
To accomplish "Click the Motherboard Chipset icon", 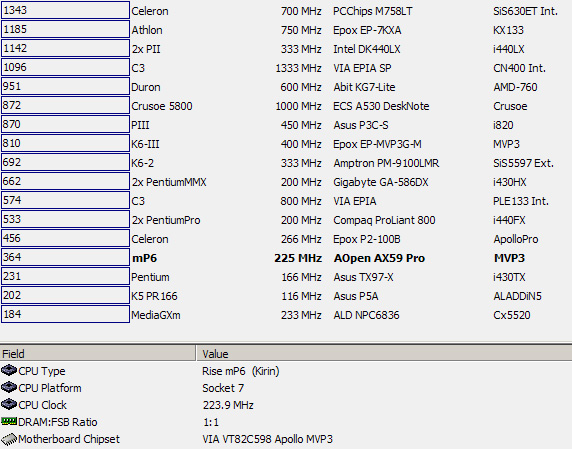I will coord(9,439).
